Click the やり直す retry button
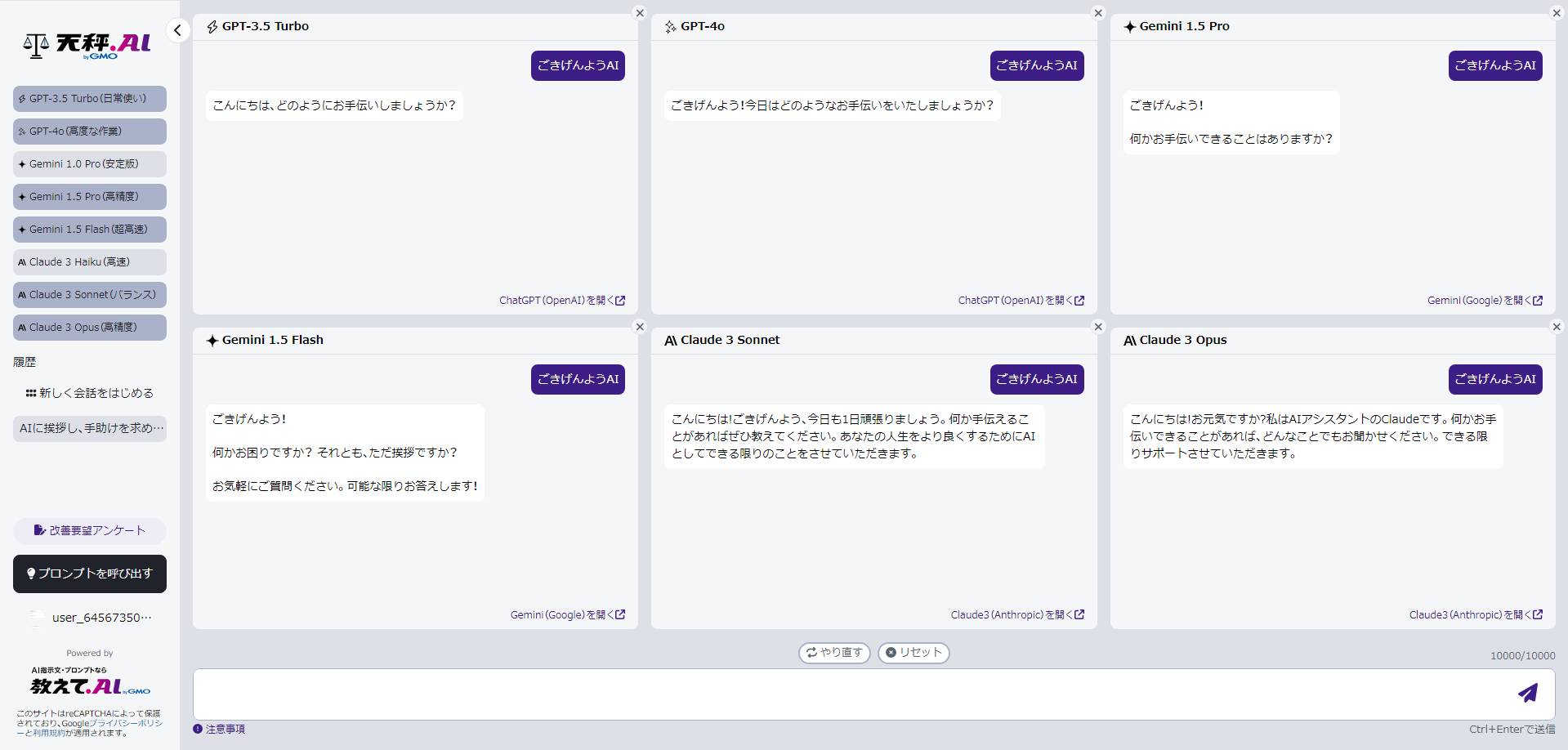1568x750 pixels. coord(834,653)
